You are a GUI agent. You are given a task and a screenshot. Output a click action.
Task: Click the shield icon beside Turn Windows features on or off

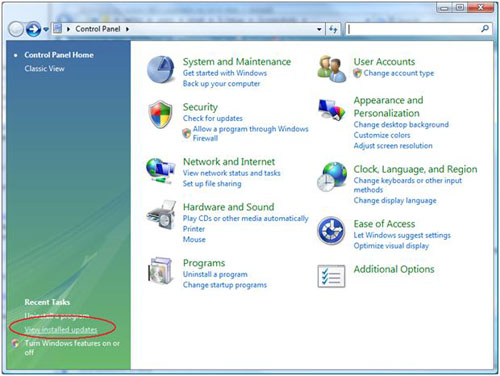(x=15, y=343)
